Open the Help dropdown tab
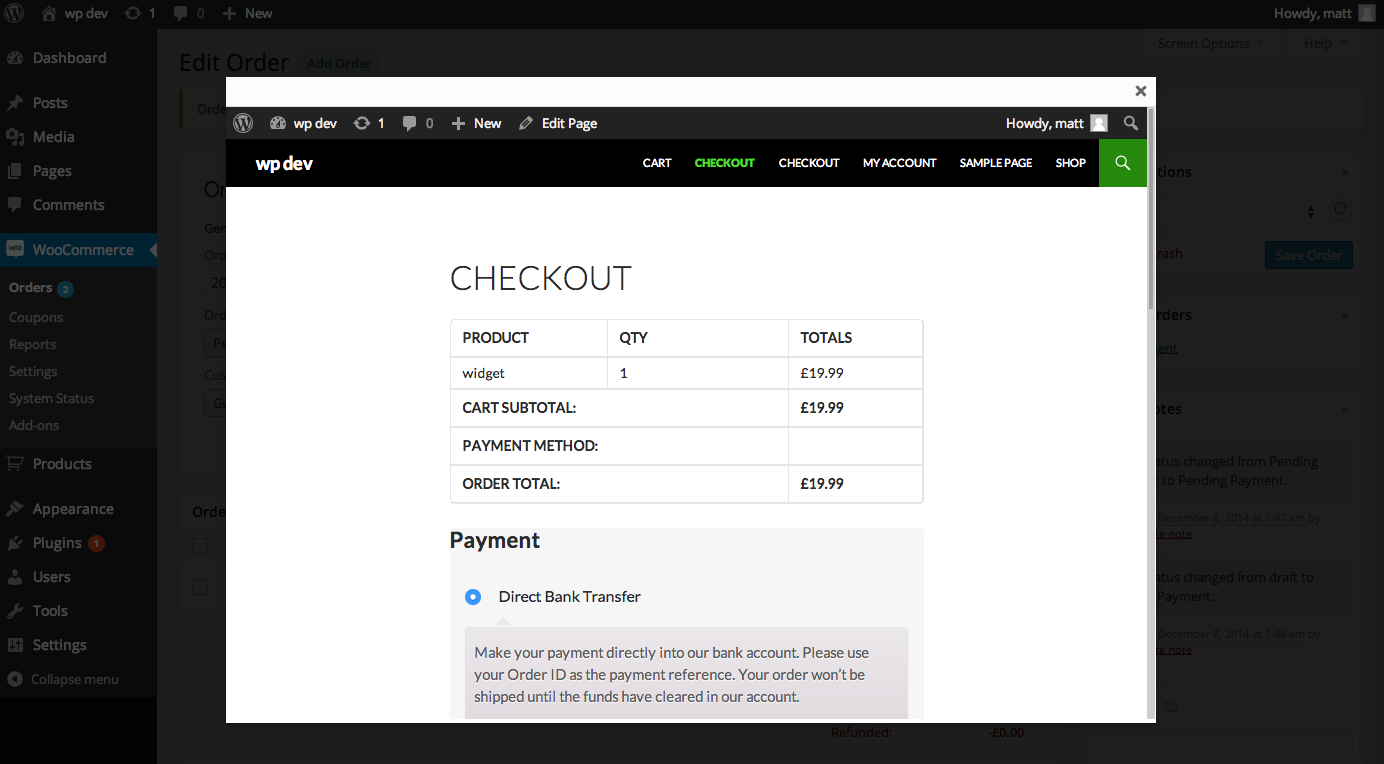This screenshot has width=1384, height=764. click(1325, 43)
